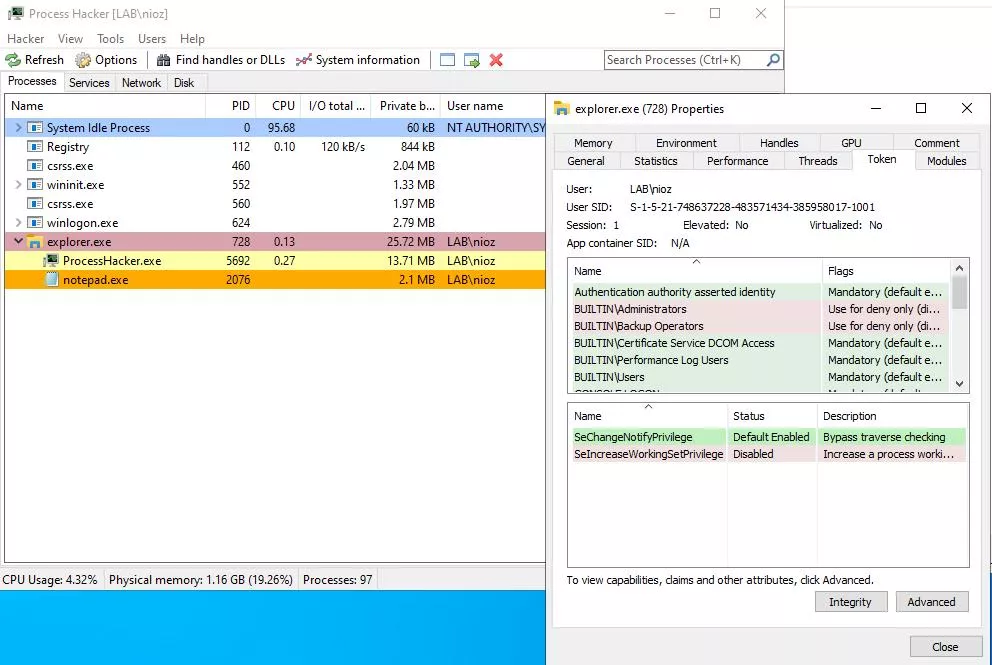992x665 pixels.
Task: Switch to the Modules tab
Action: coord(944,160)
